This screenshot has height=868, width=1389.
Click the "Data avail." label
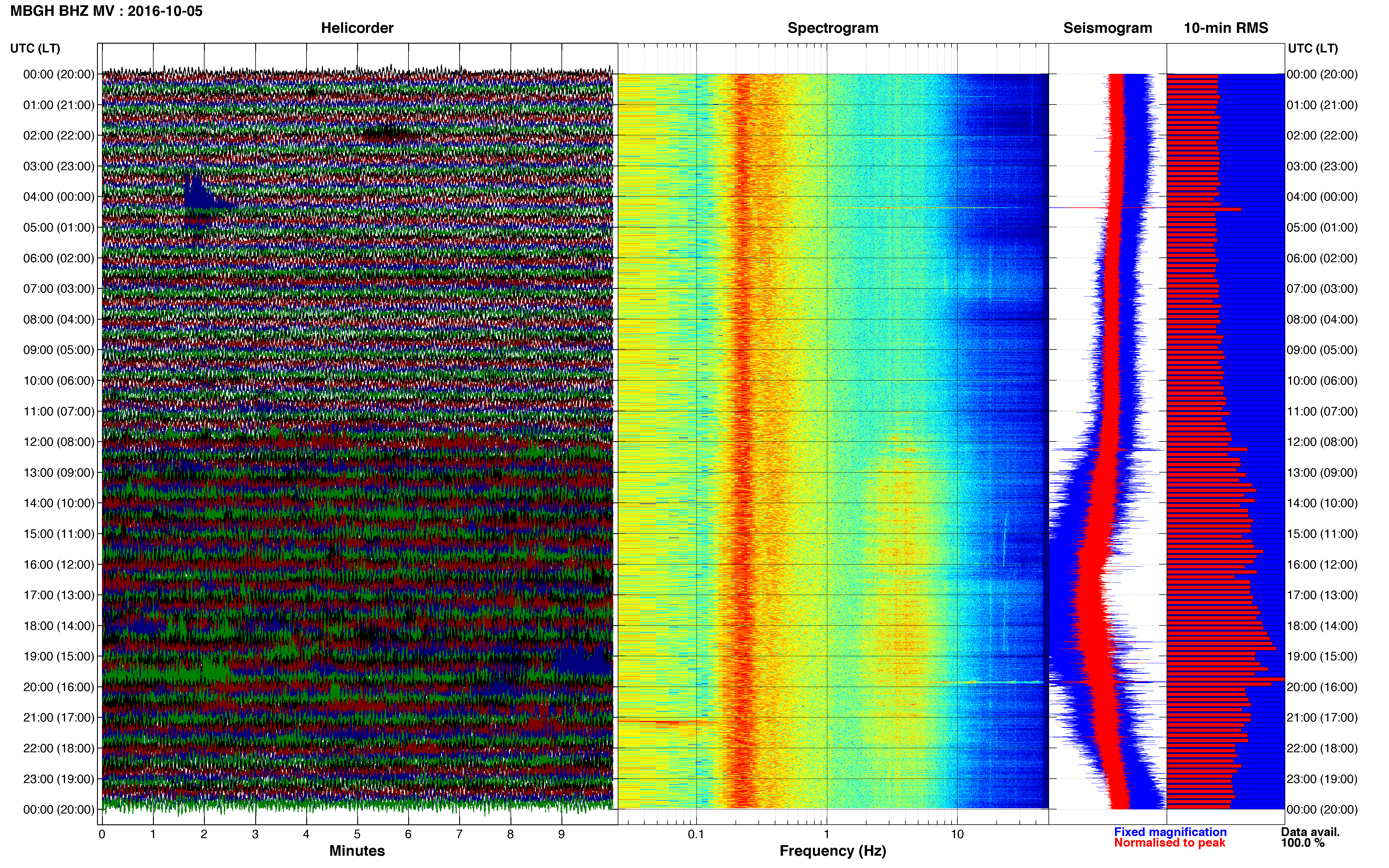pos(1310,832)
